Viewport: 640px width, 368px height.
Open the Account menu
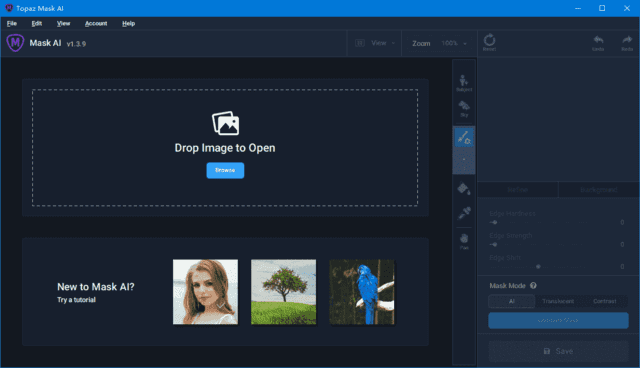pyautogui.click(x=96, y=24)
